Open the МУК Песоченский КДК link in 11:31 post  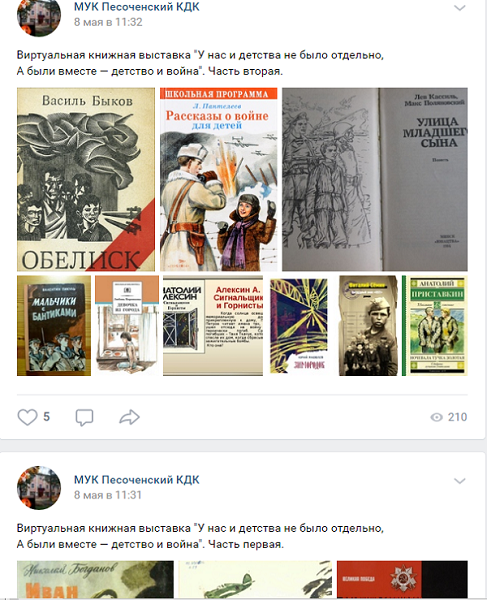pyautogui.click(x=137, y=479)
